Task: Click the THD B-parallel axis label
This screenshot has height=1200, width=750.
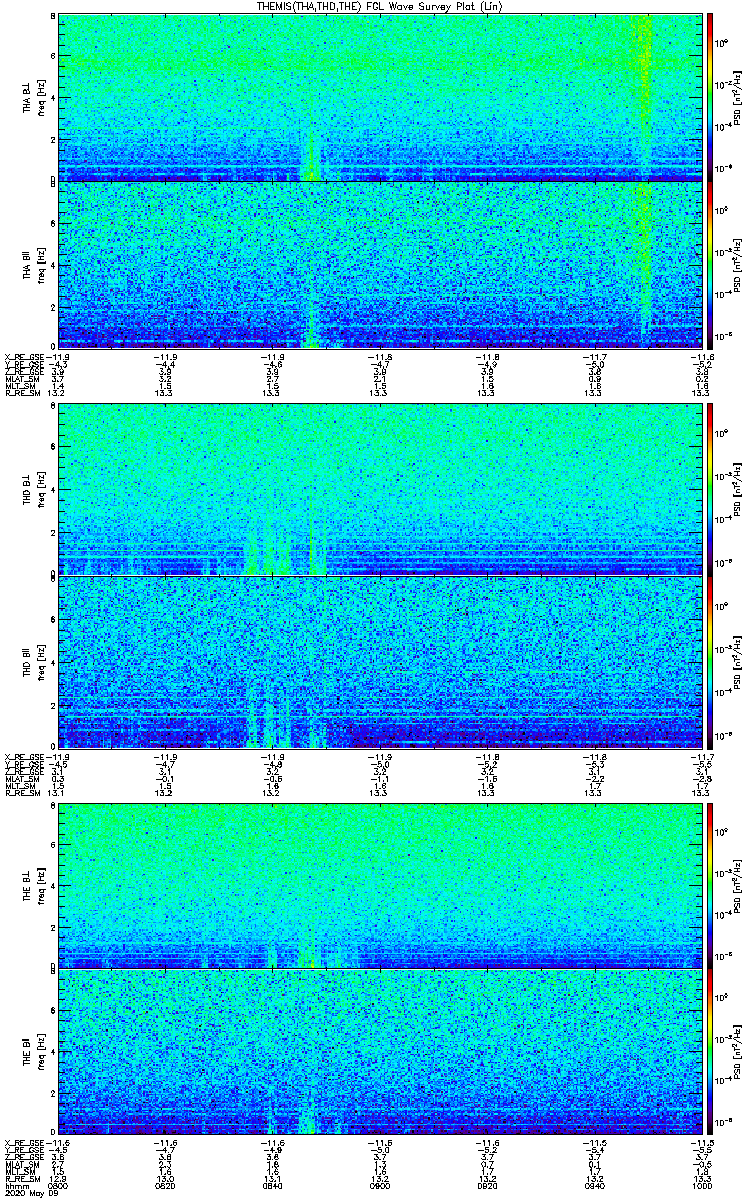Action: 27,661
